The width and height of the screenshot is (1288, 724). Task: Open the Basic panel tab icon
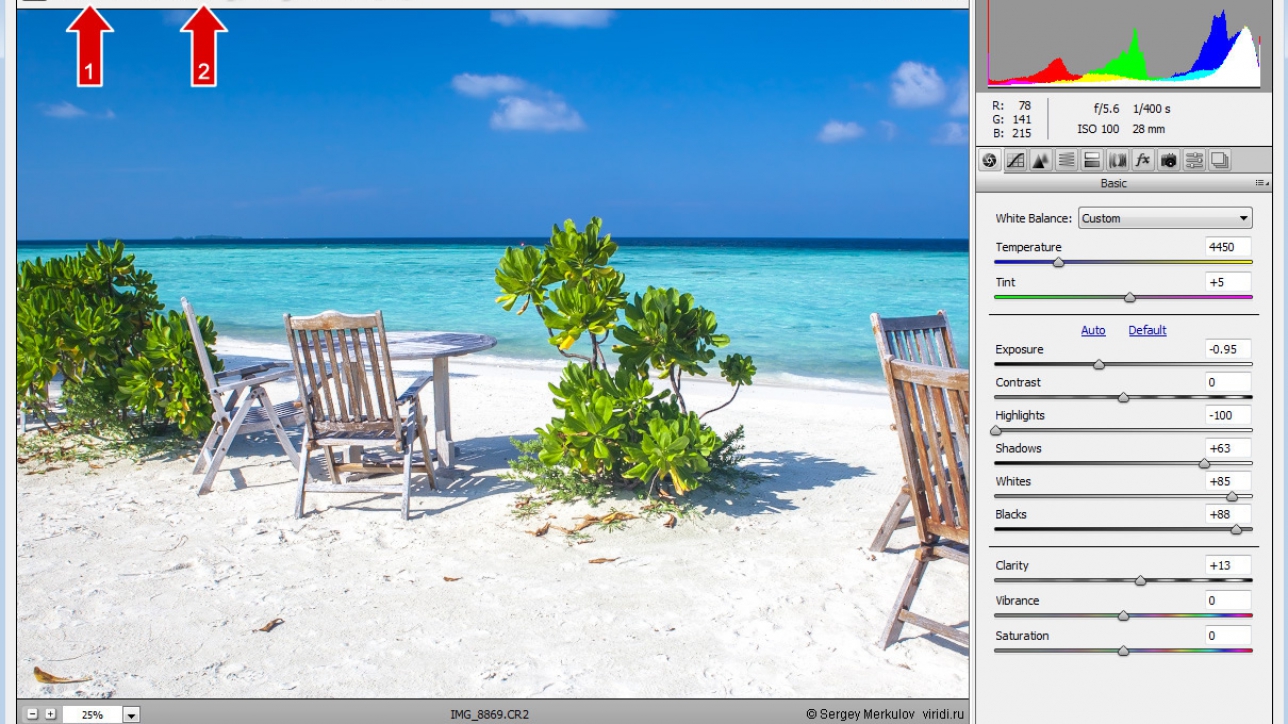coord(990,160)
